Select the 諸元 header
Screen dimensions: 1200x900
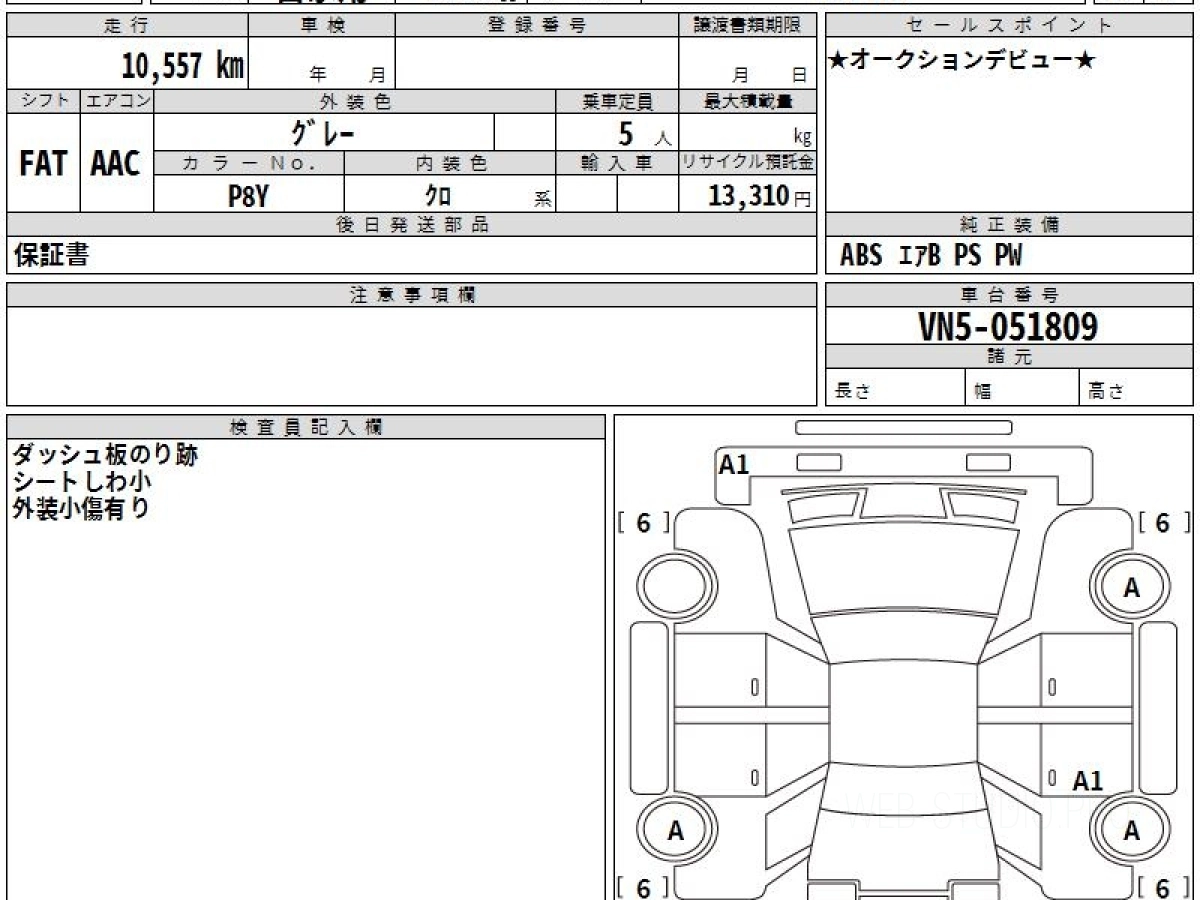(x=1010, y=357)
